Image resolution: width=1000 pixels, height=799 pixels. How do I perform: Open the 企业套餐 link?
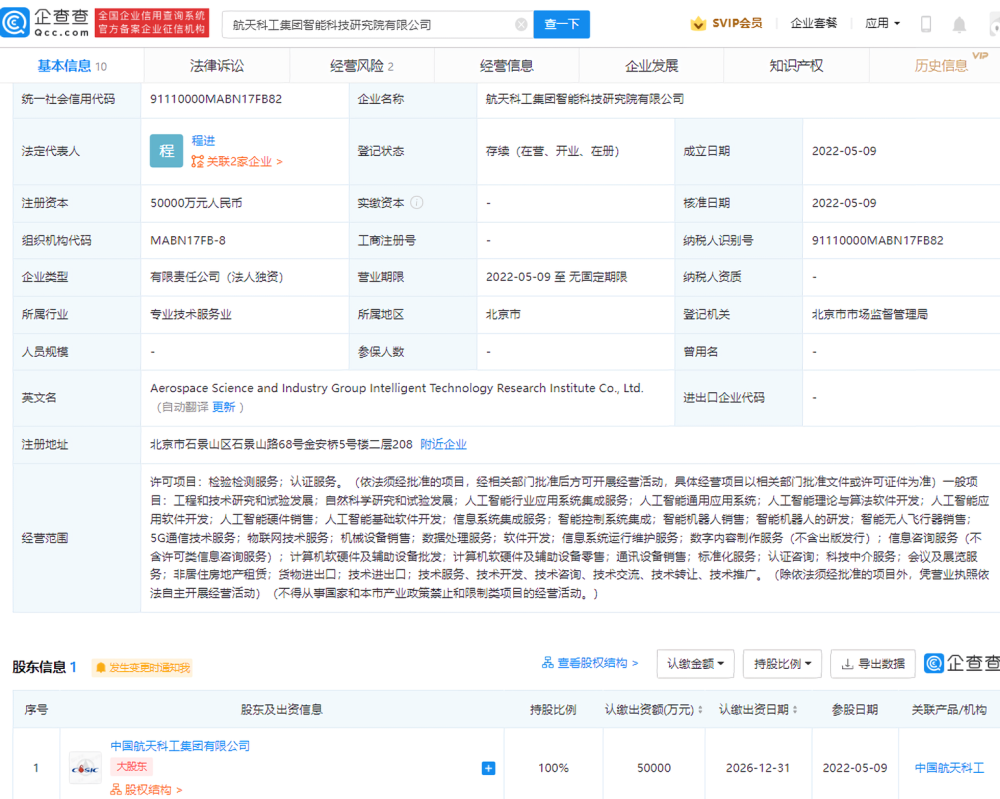point(813,24)
